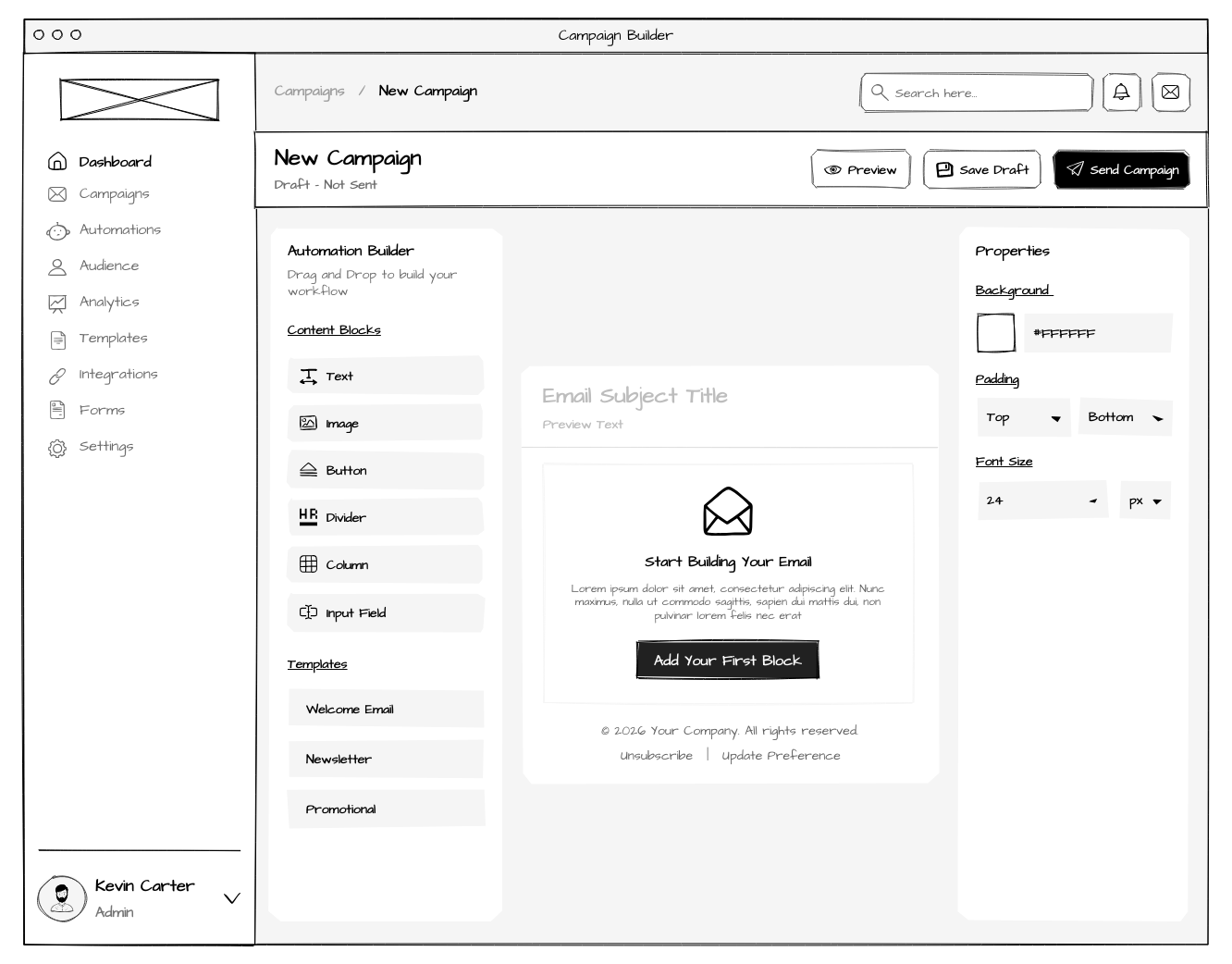1232x964 pixels.
Task: Select the Promotional template
Action: (x=386, y=809)
